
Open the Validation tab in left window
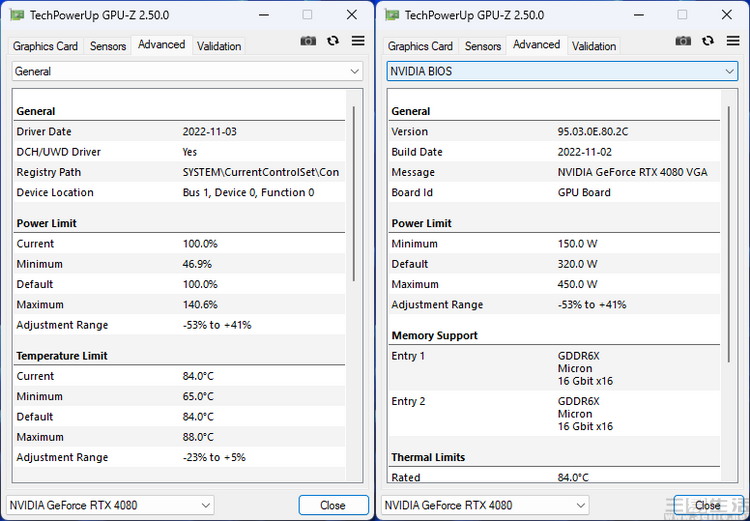click(x=219, y=46)
